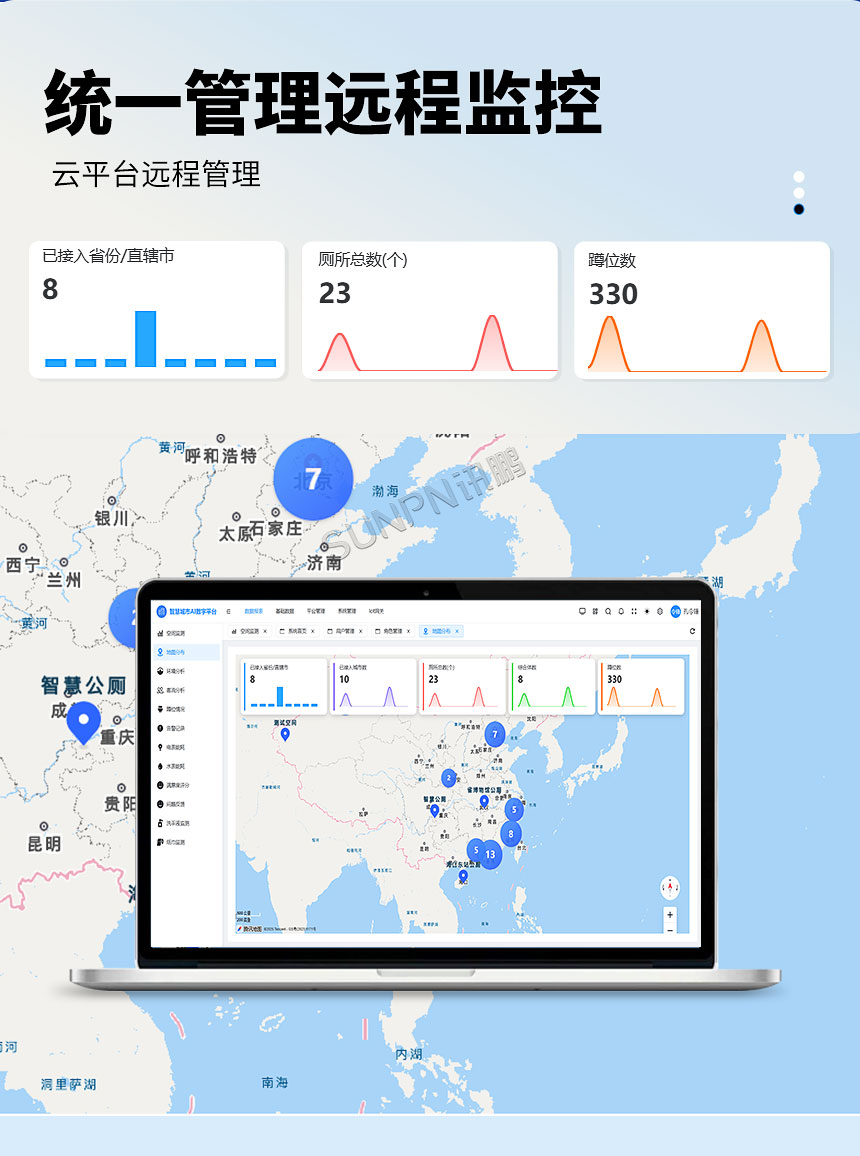Click the blue pin labeled 测试空间
The height and width of the screenshot is (1156, 860).
(x=285, y=735)
